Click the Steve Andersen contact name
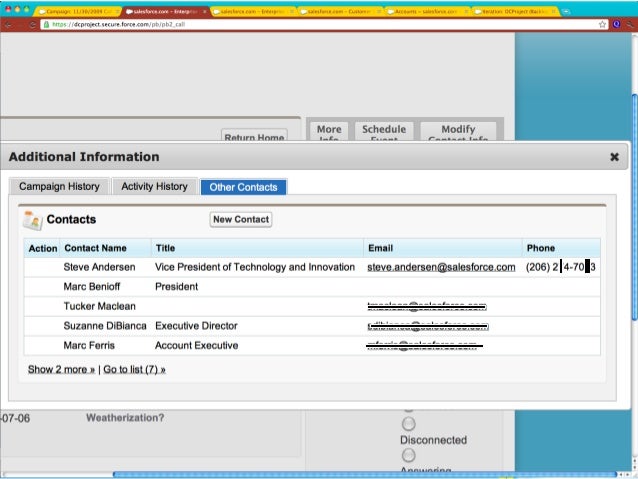Screen dimensions: 638x479 [99, 267]
